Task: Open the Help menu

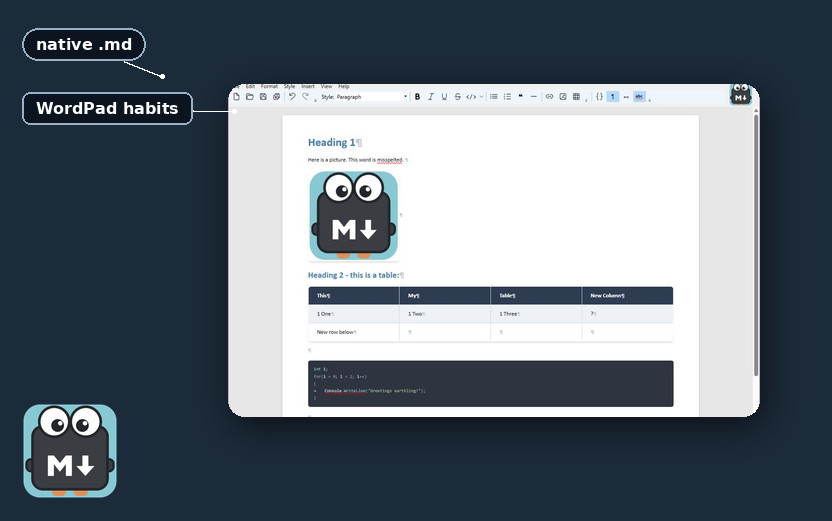Action: 344,86
